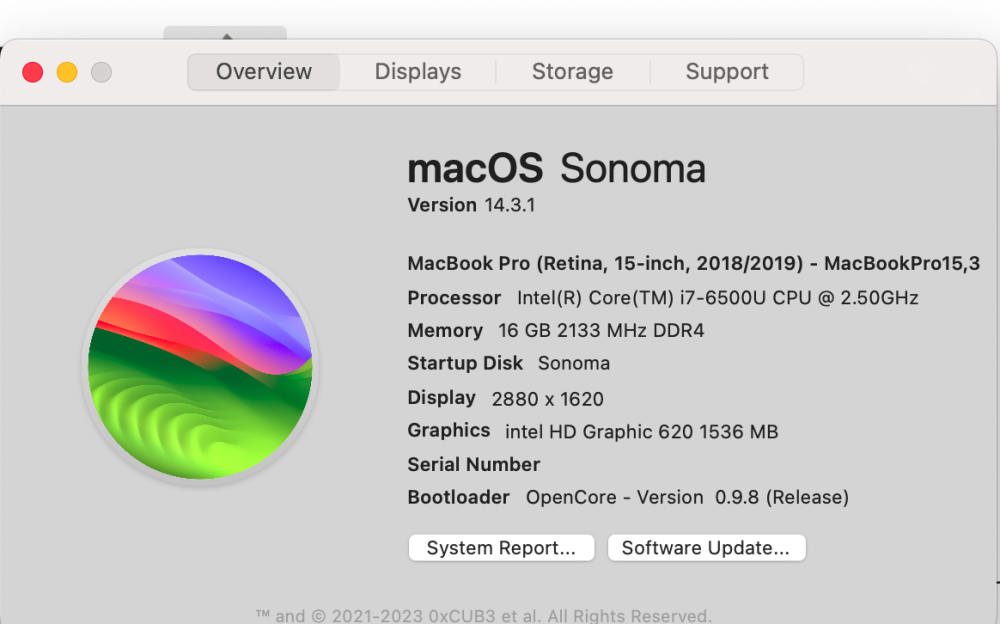Viewport: 1000px width, 624px height.
Task: Click the intel HD Graphic 620 value
Action: point(642,432)
